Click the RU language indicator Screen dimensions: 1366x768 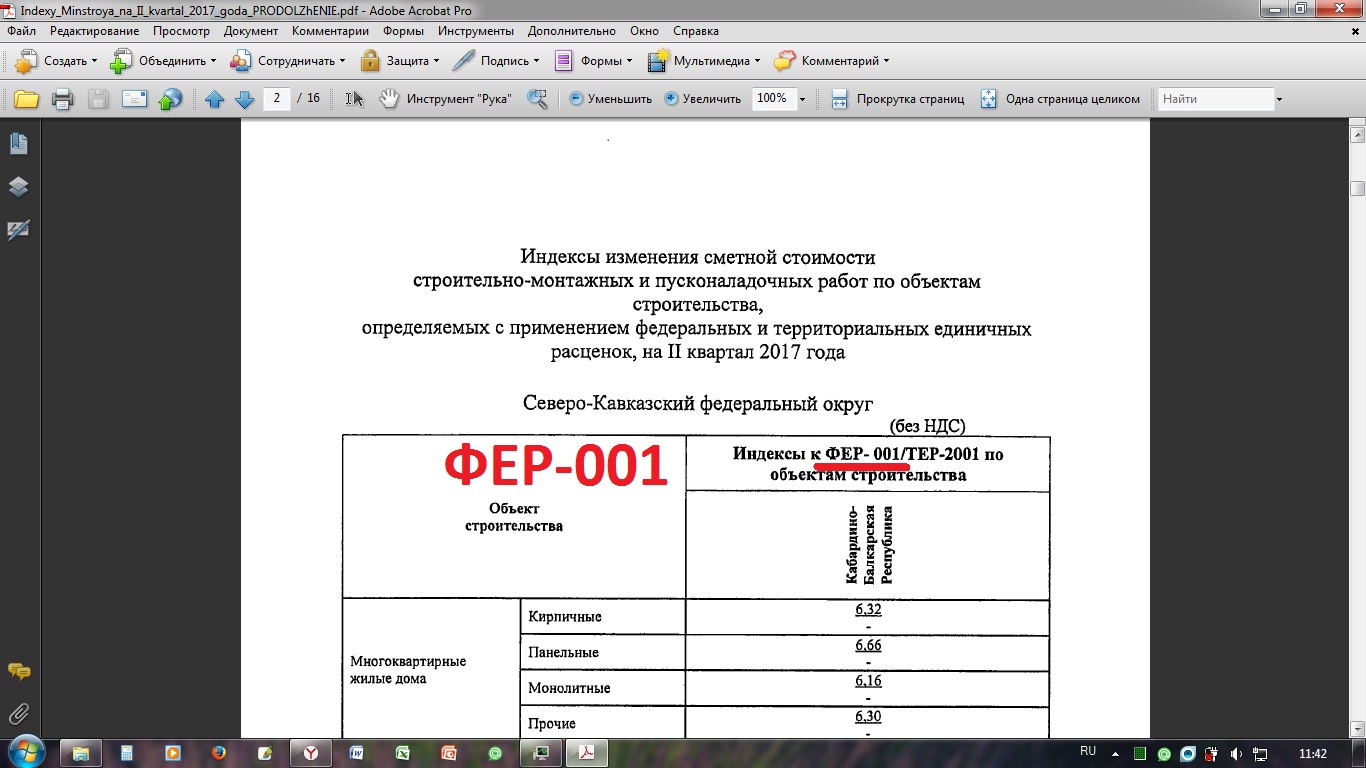click(1088, 751)
